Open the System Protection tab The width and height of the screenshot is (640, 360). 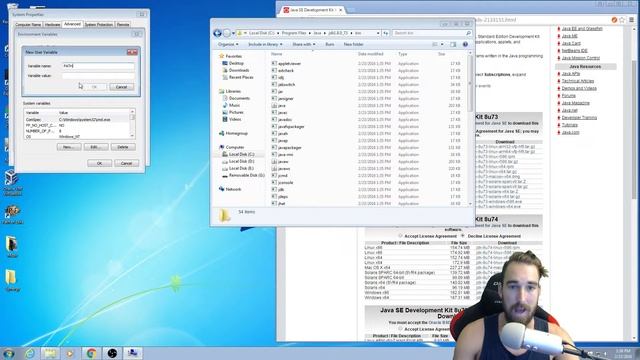pyautogui.click(x=99, y=24)
